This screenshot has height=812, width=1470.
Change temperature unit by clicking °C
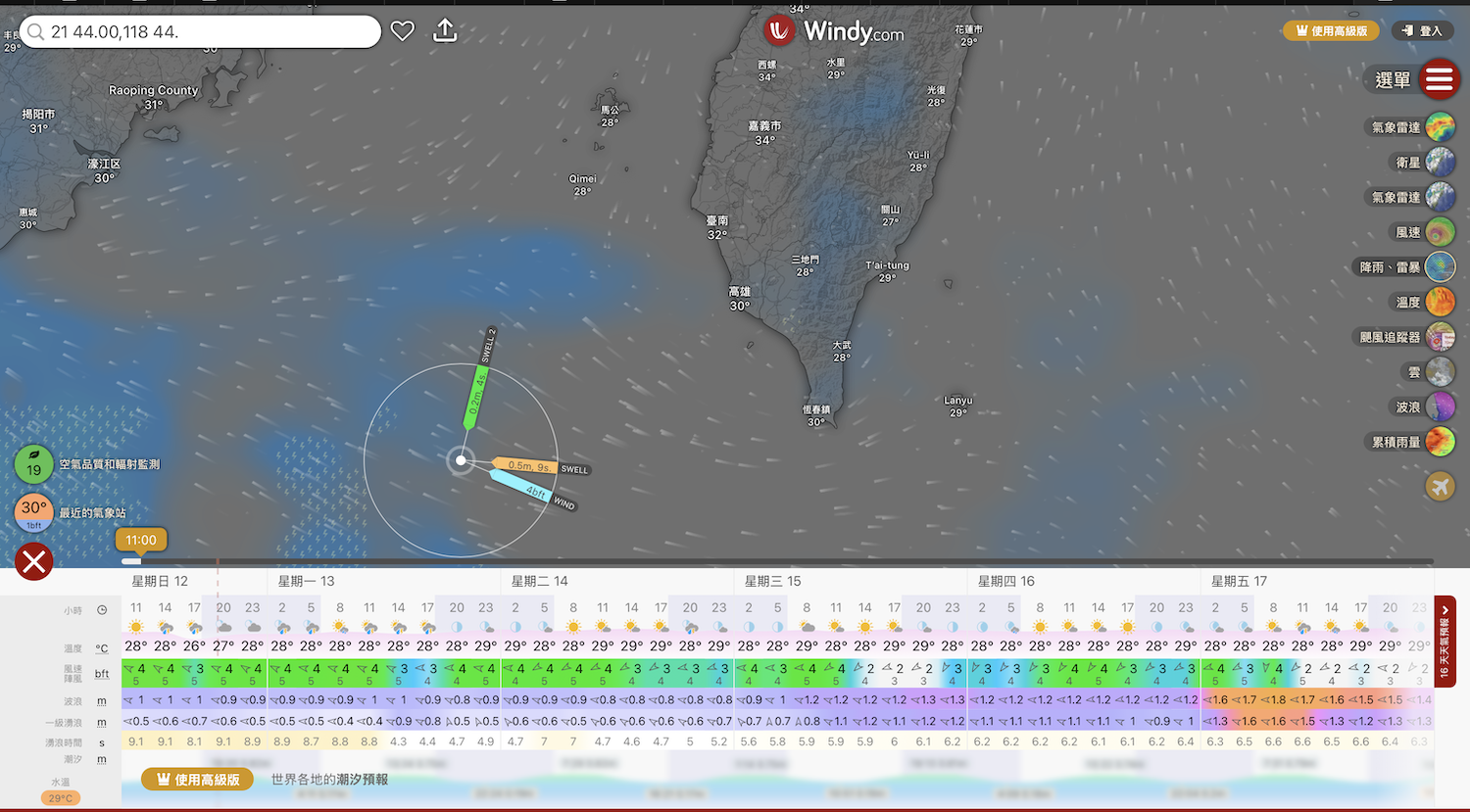(102, 648)
